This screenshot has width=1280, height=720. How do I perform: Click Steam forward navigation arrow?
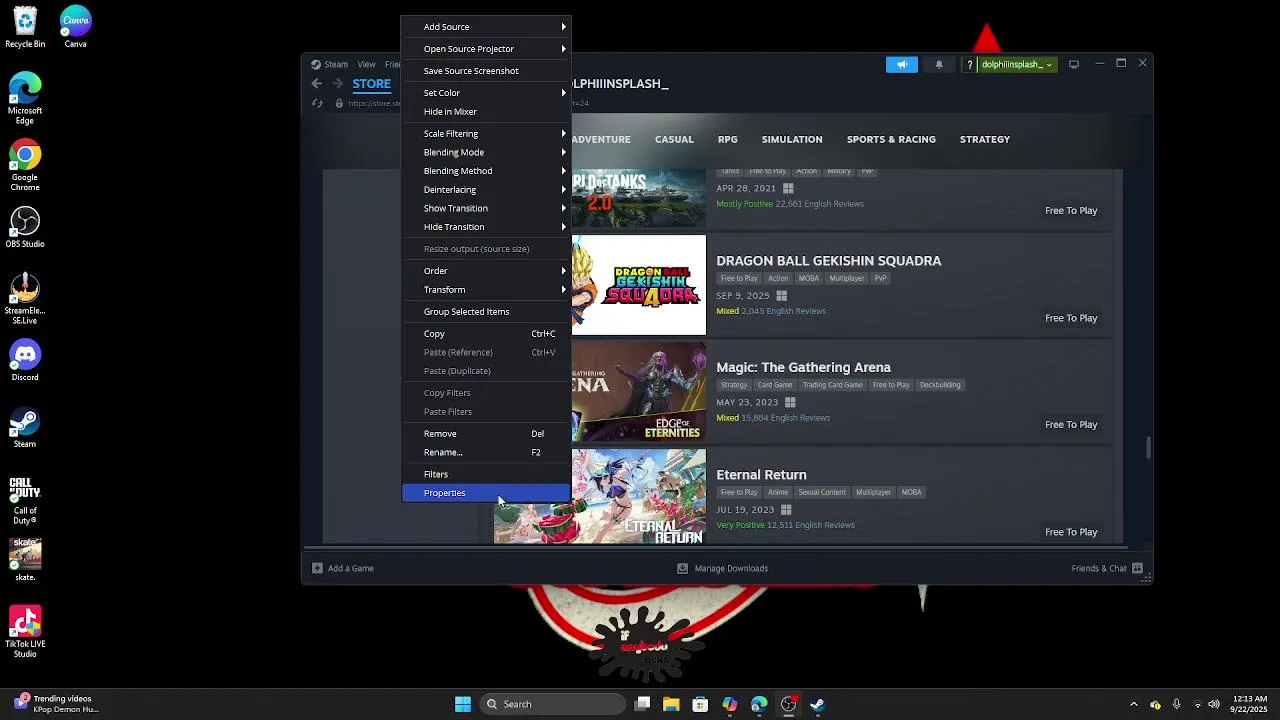pos(337,84)
